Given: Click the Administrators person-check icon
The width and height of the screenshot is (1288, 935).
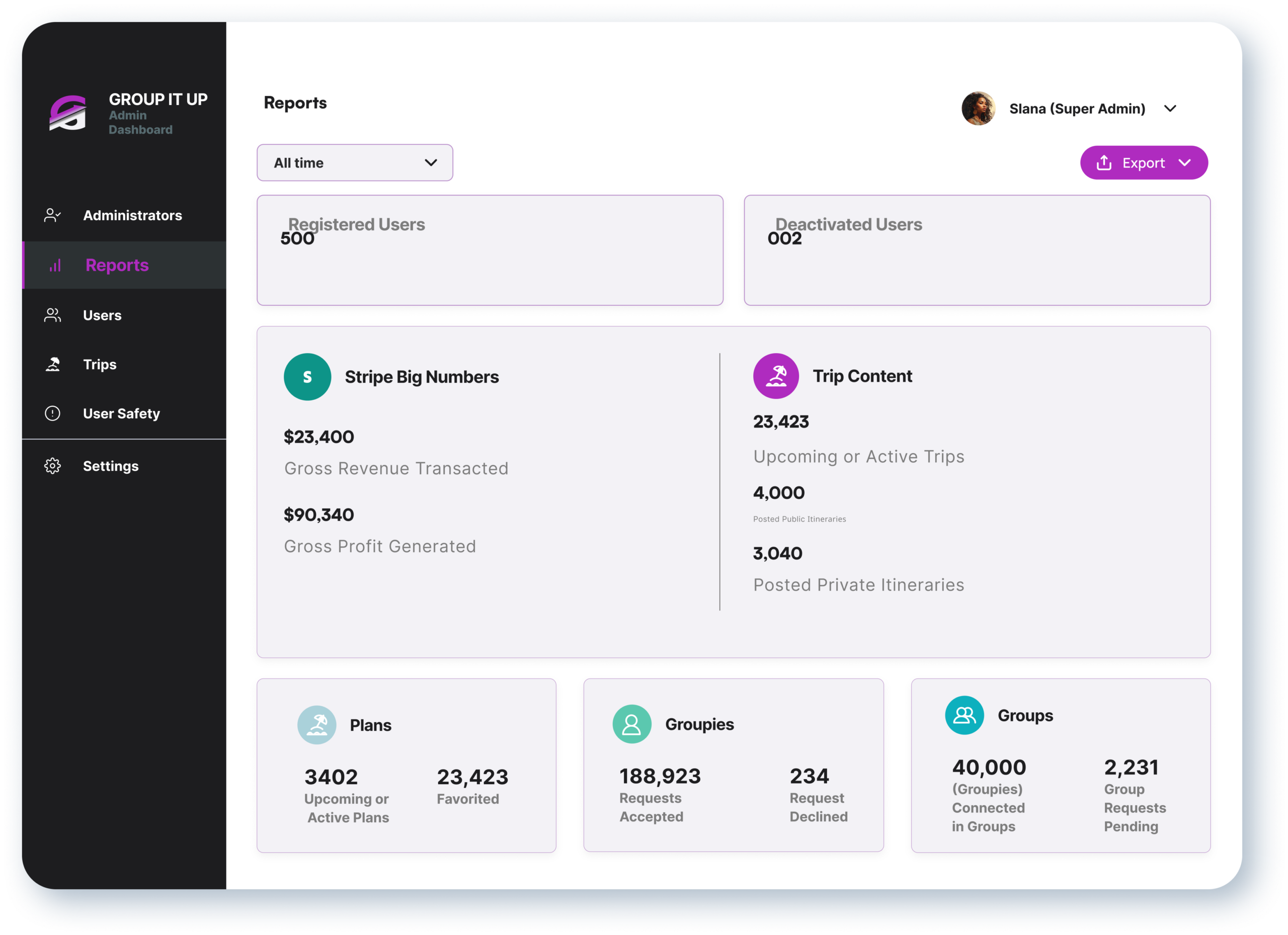Looking at the screenshot, I should coord(52,215).
